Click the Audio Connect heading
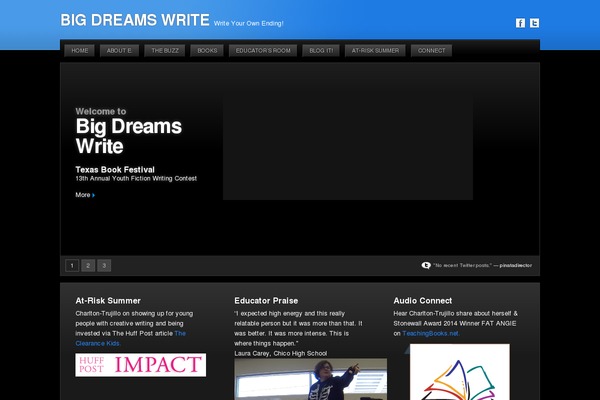The width and height of the screenshot is (600, 400). tap(422, 301)
